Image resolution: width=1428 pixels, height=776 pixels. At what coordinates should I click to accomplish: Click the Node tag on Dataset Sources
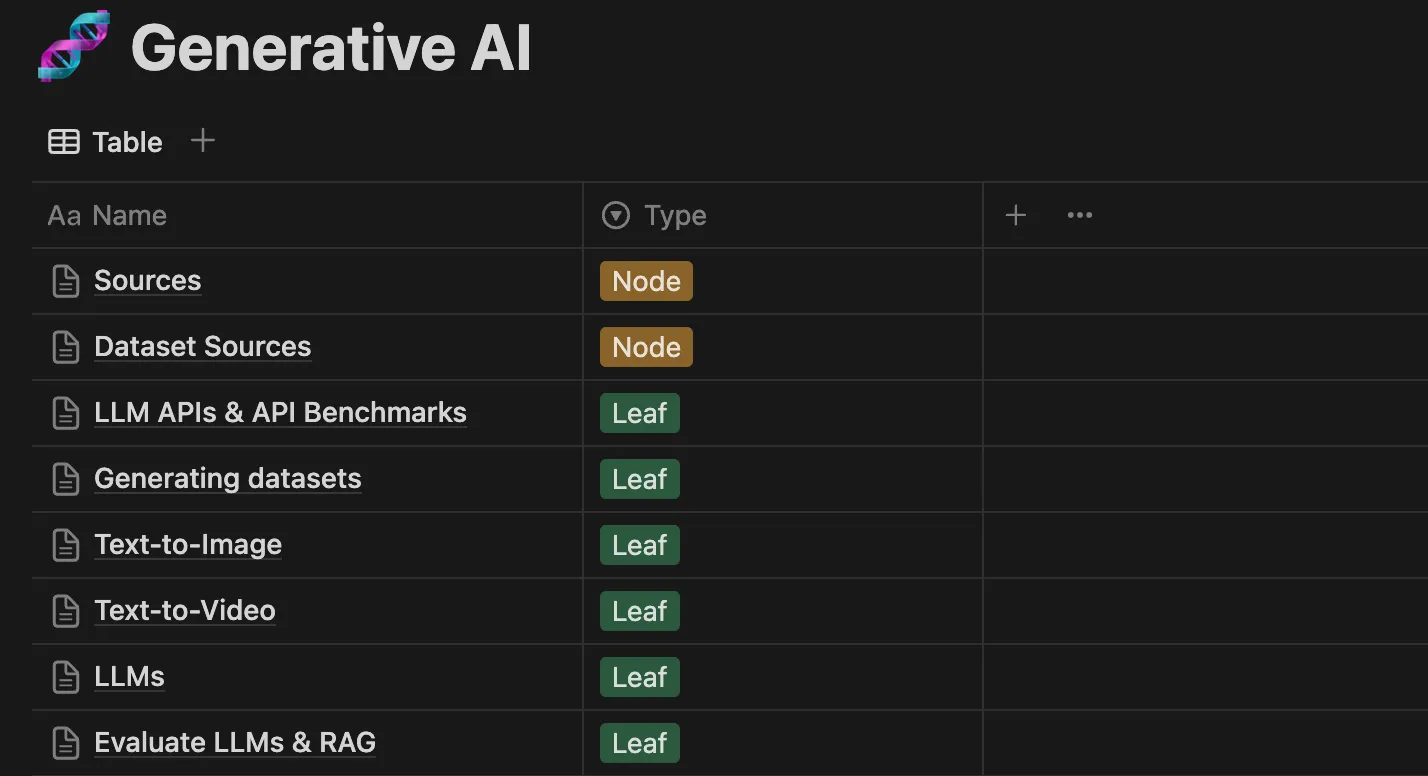pos(645,347)
